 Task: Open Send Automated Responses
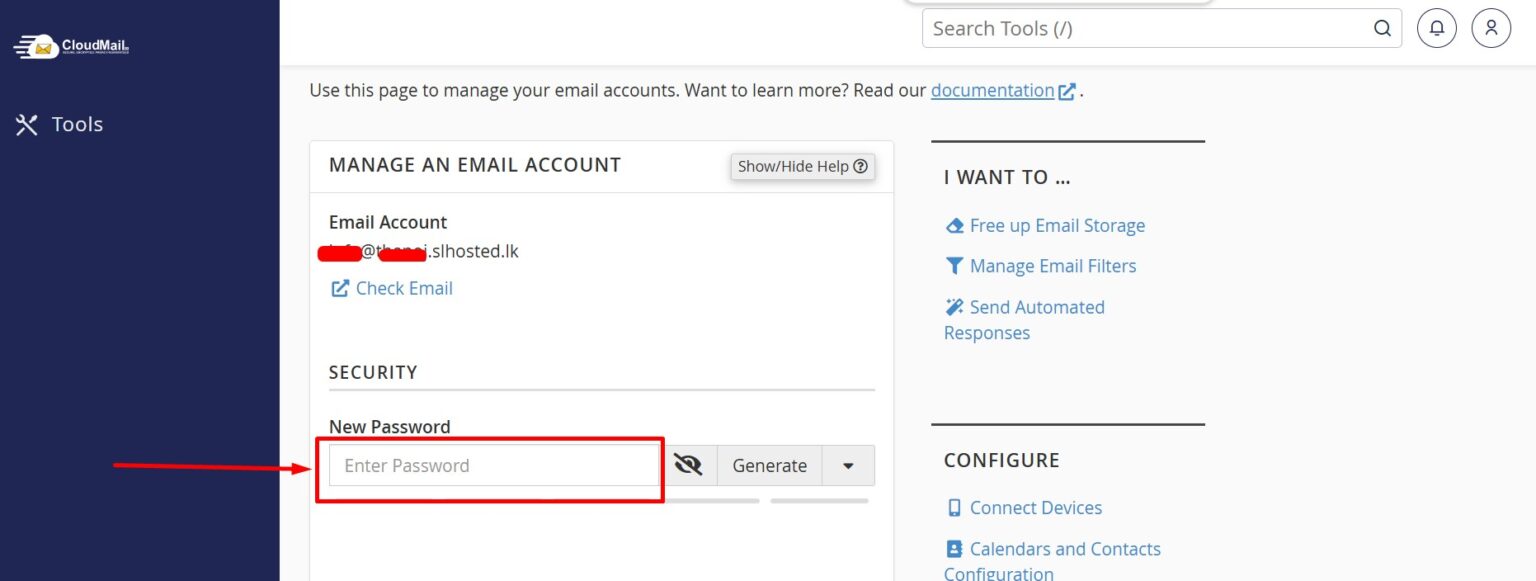click(x=1036, y=307)
